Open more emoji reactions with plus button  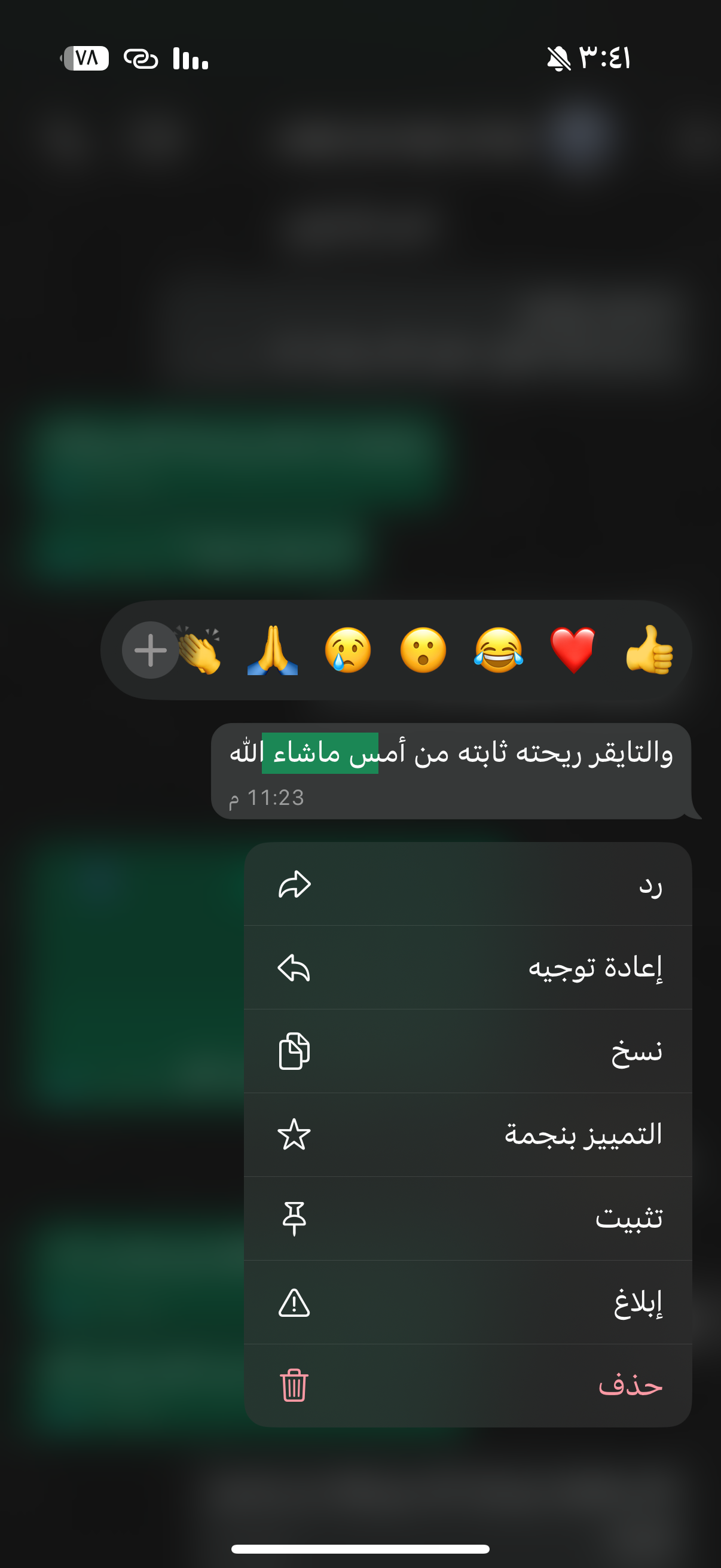click(150, 649)
